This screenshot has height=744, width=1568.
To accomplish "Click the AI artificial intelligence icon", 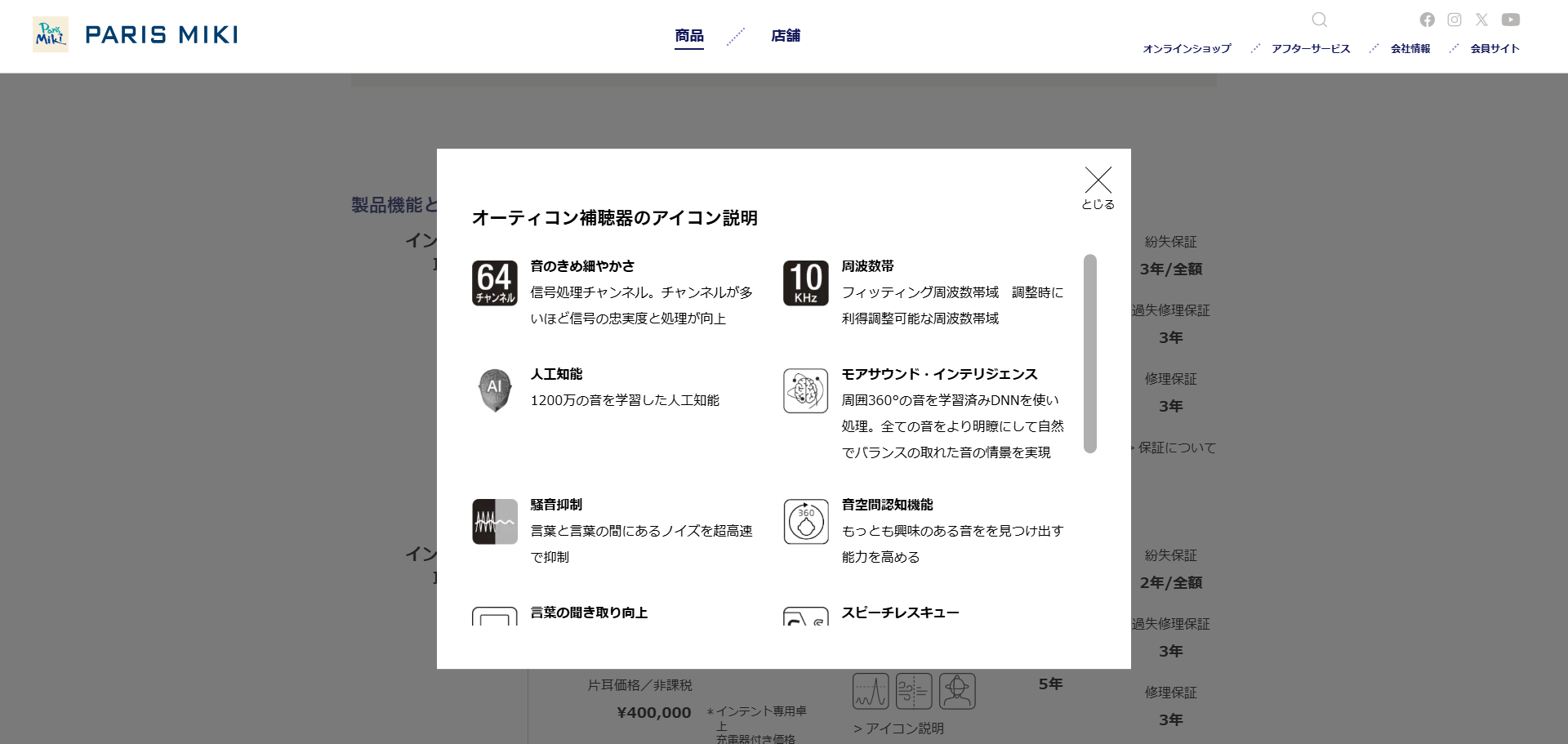I will pos(494,390).
